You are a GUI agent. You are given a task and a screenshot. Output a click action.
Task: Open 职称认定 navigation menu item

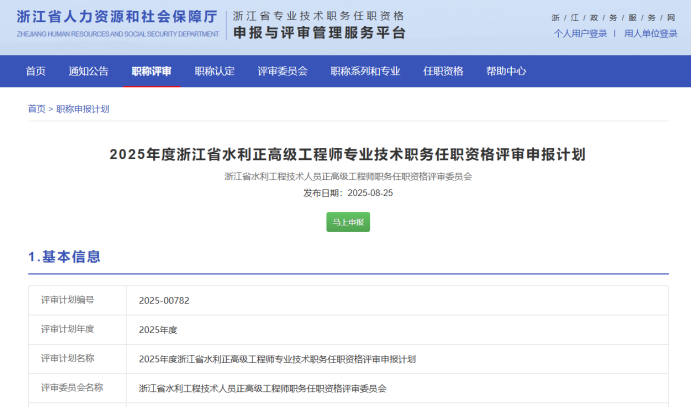click(214, 71)
